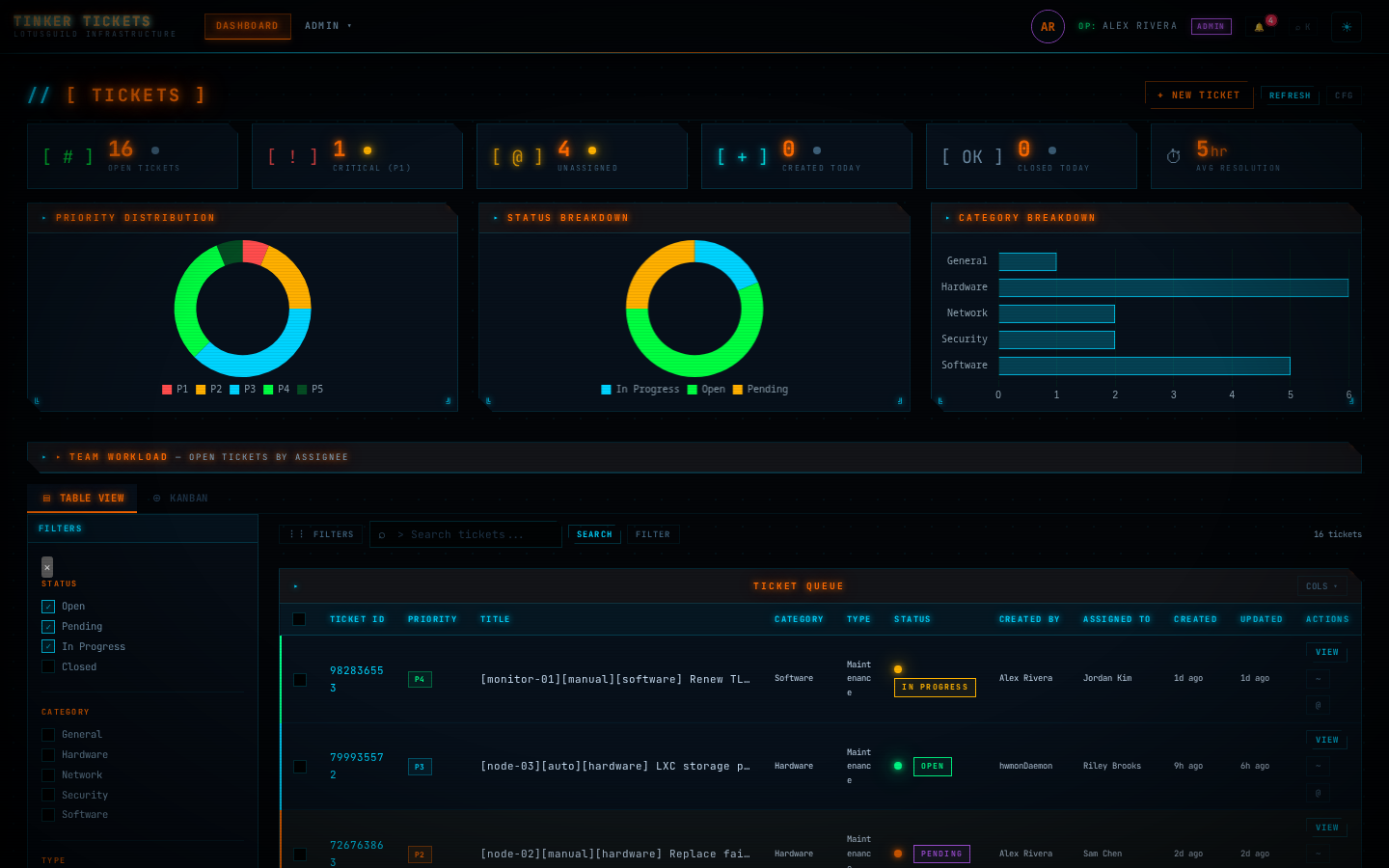This screenshot has width=1389, height=868.
Task: Click the search magnifier icon in search box
Action: (x=382, y=535)
